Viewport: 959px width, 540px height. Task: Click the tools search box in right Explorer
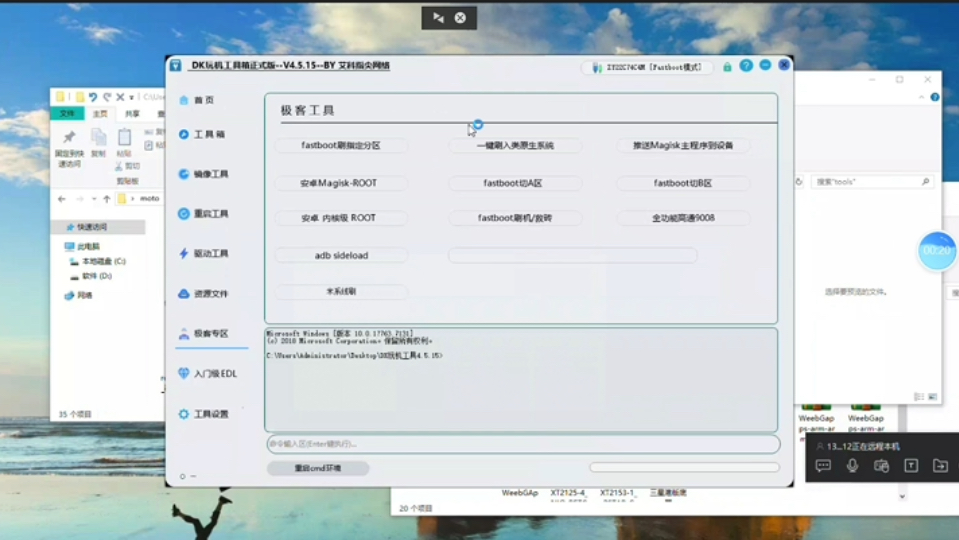(871, 182)
